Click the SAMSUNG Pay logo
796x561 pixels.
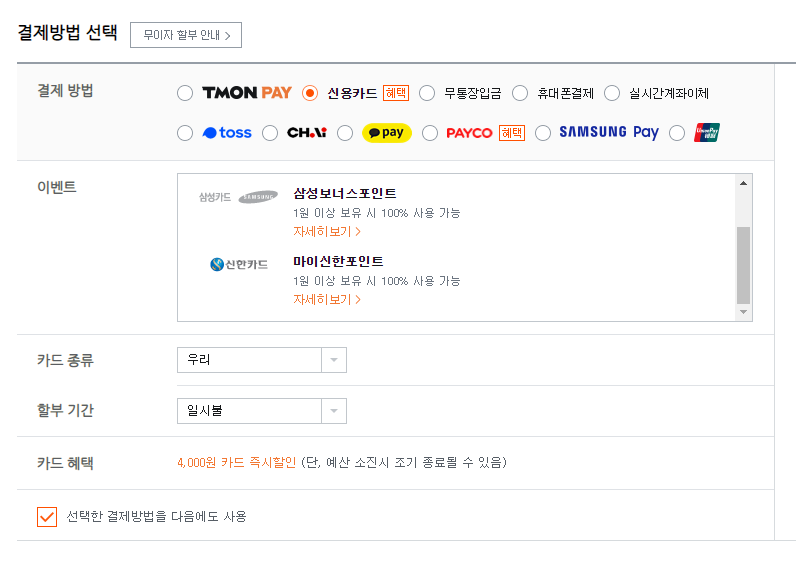coord(609,133)
